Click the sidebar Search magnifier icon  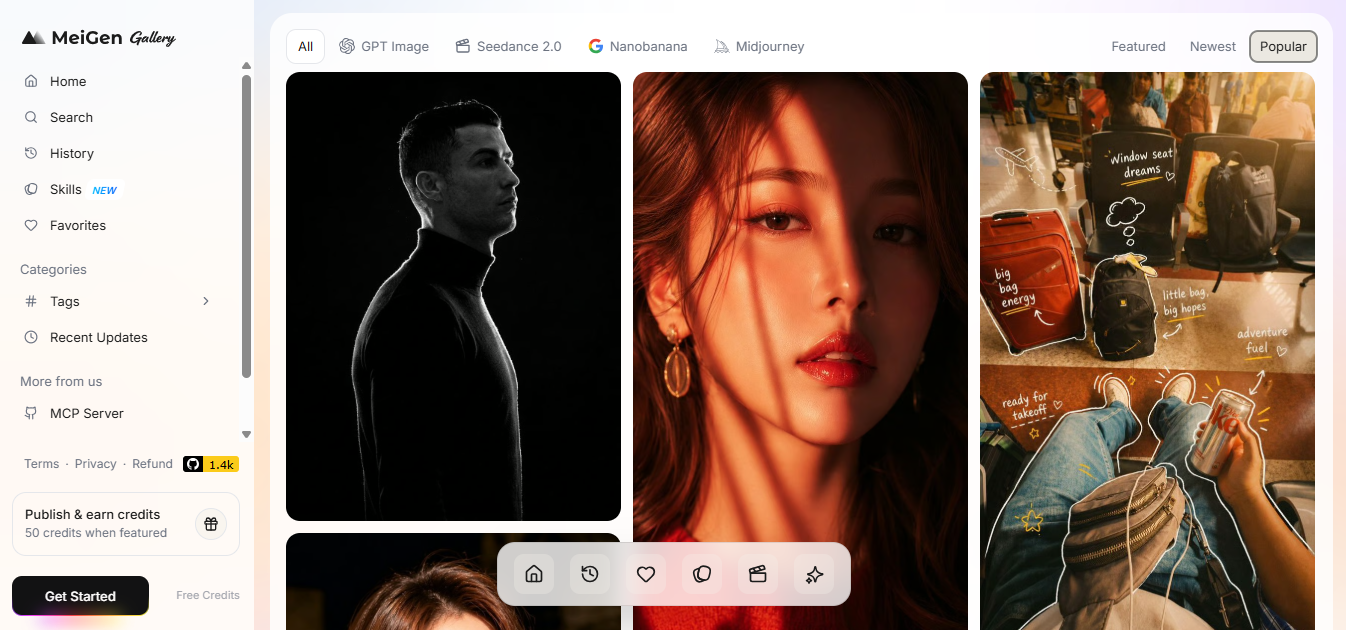click(31, 117)
